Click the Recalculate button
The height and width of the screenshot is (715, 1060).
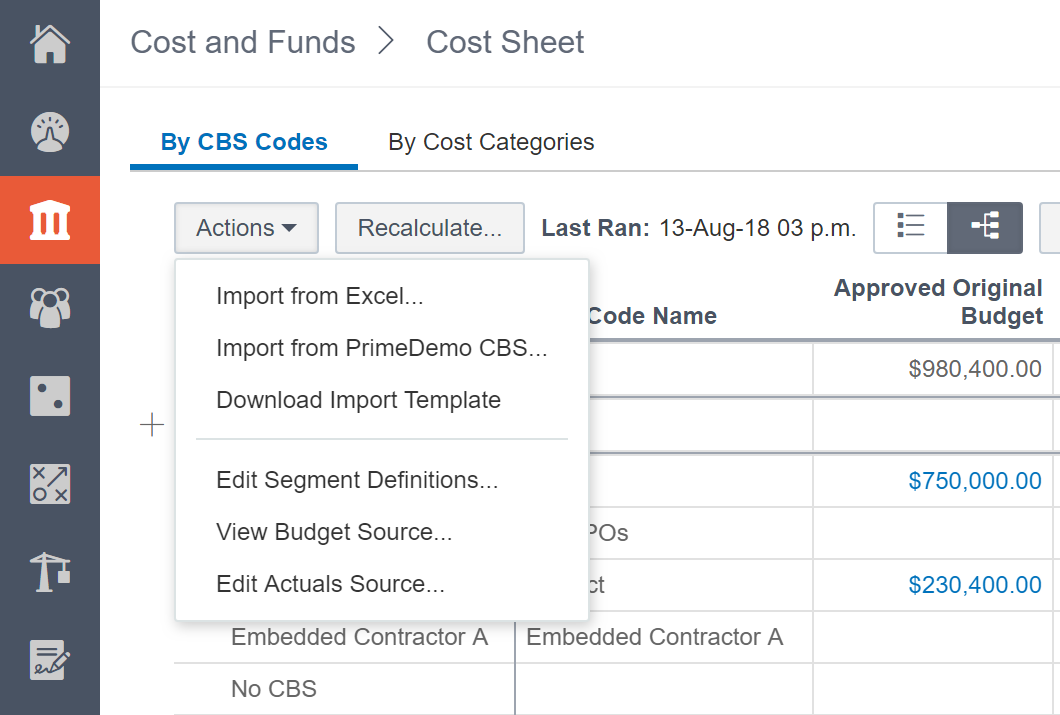coord(430,228)
